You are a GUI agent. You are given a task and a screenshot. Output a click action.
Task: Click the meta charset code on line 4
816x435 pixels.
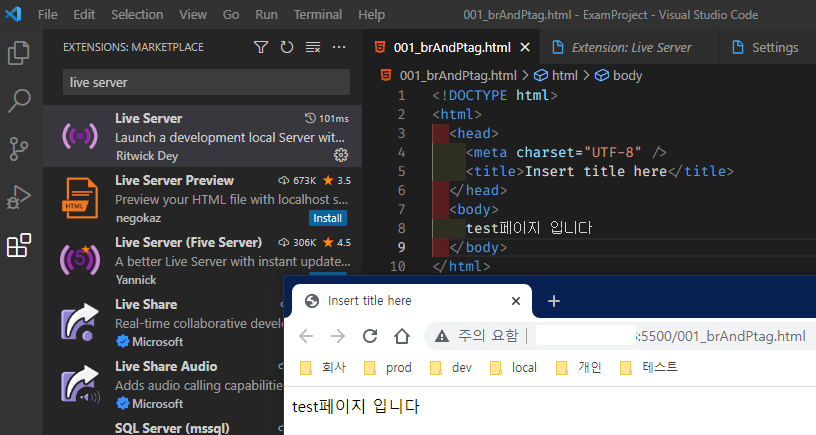point(566,152)
